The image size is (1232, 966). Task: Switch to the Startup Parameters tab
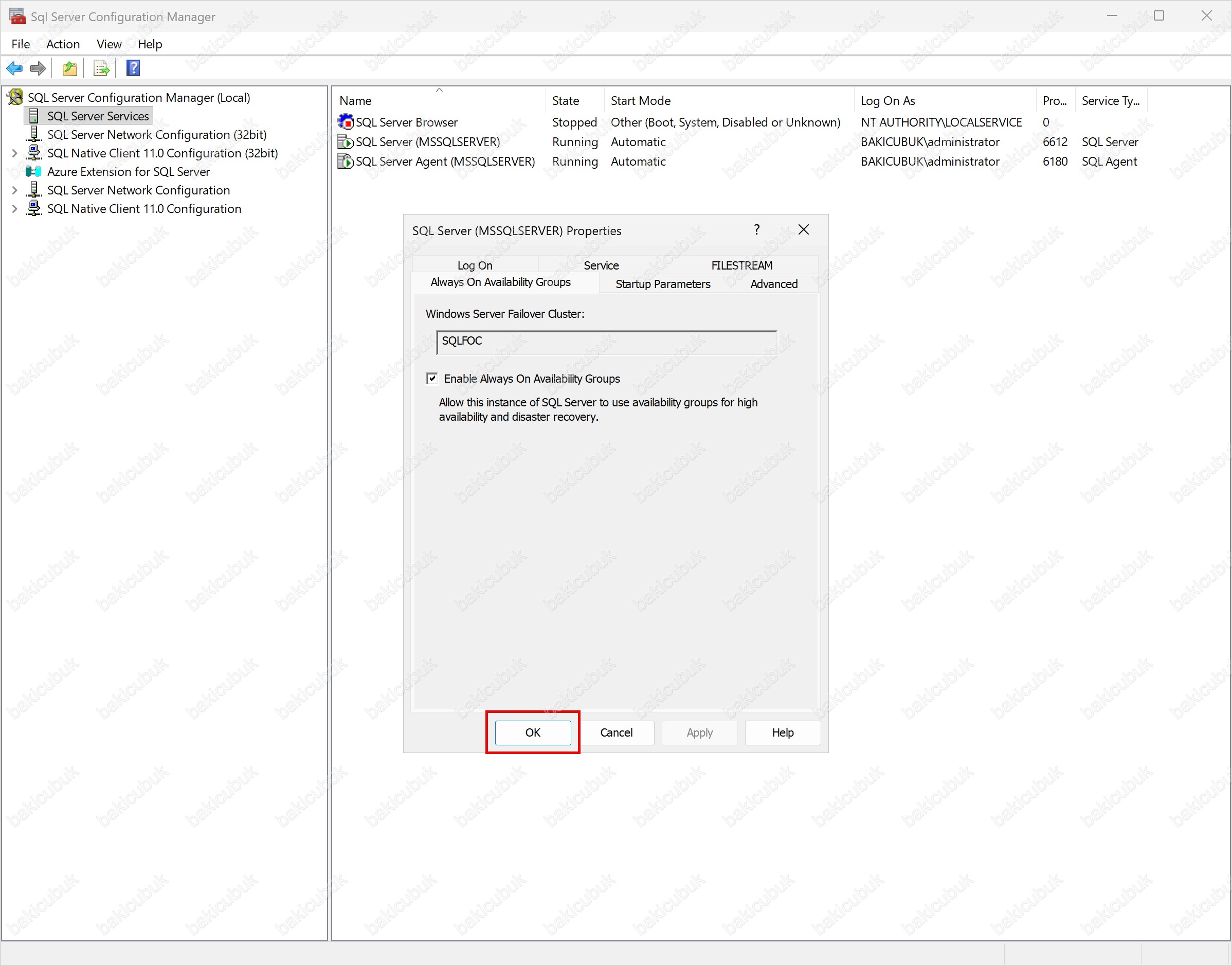[663, 284]
